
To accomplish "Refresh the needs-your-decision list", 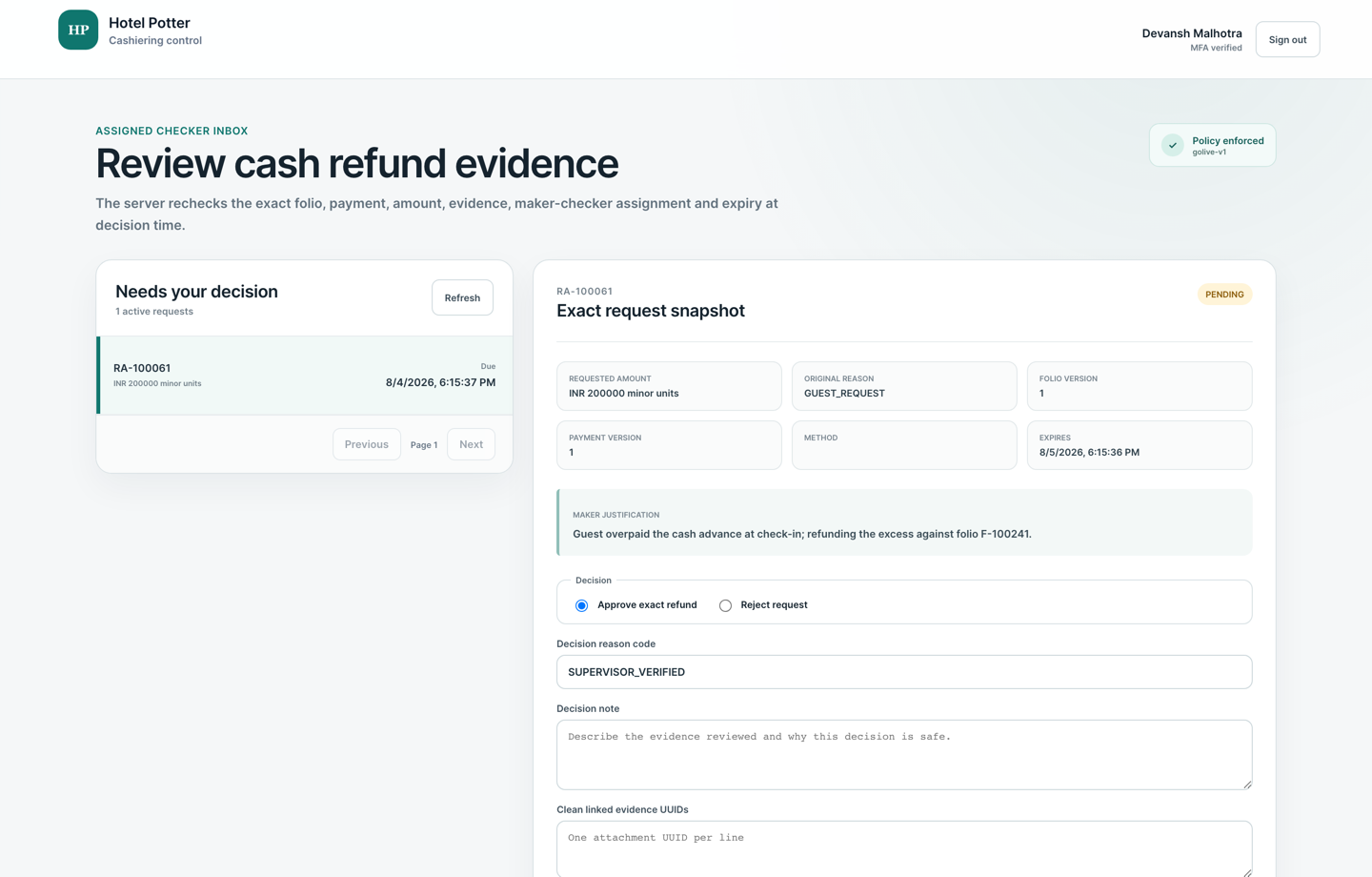I will click(x=462, y=297).
